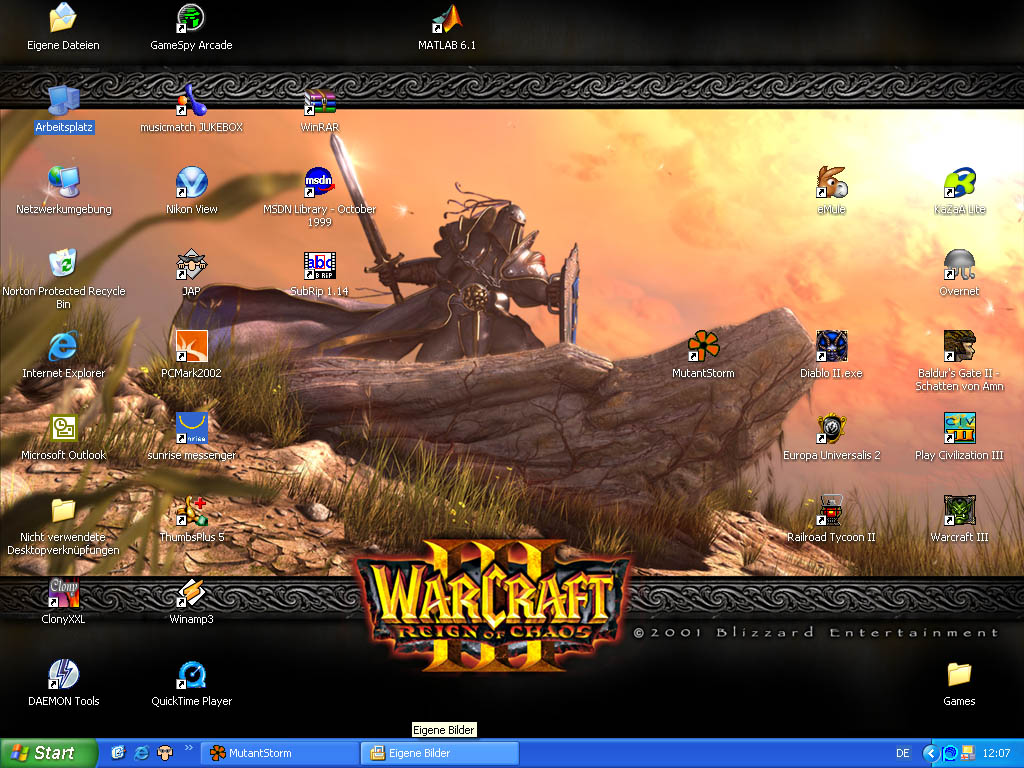The height and width of the screenshot is (768, 1024).
Task: Switch to MutantStorm taskbar button
Action: (279, 753)
